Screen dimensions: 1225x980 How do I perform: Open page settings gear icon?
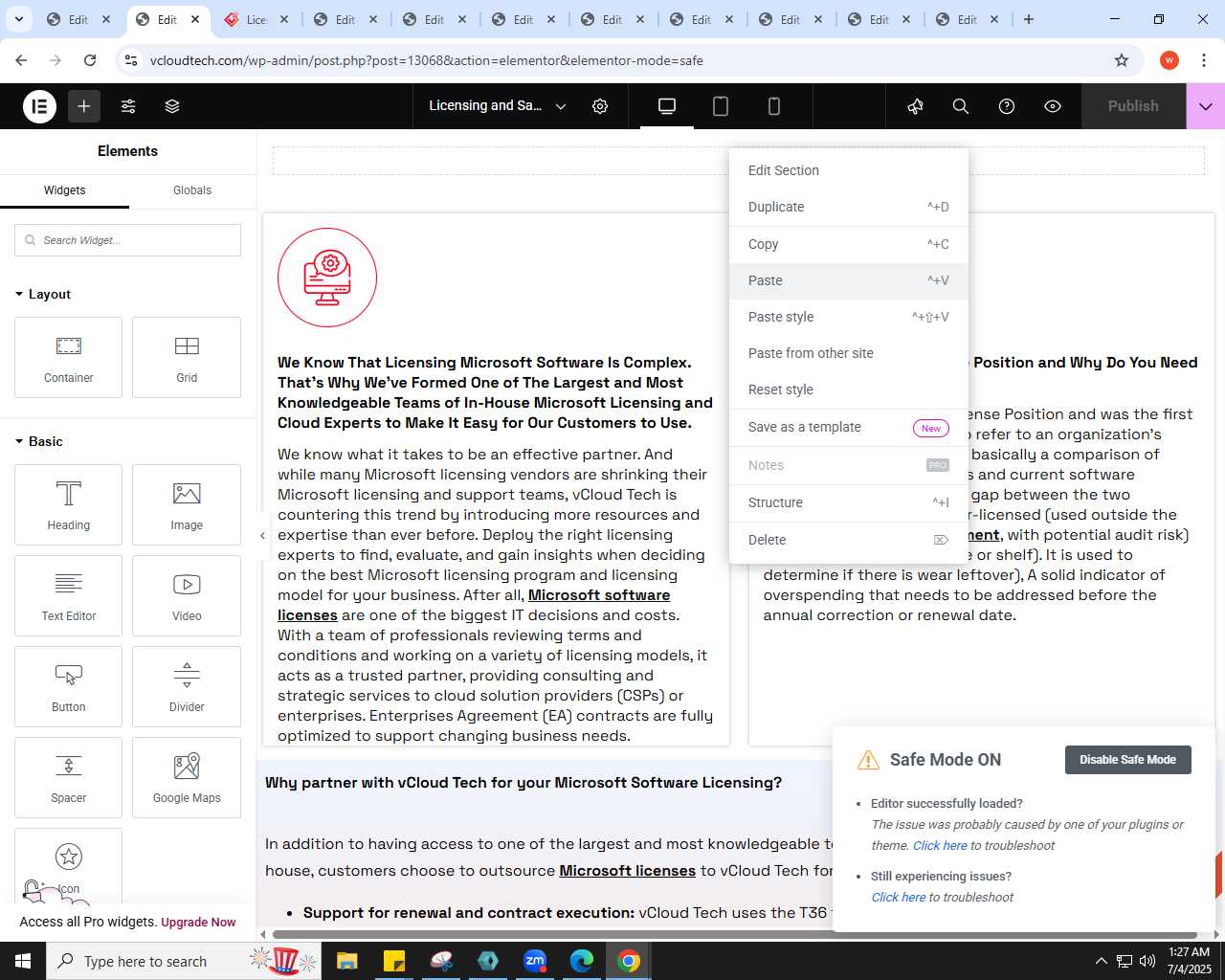[600, 106]
